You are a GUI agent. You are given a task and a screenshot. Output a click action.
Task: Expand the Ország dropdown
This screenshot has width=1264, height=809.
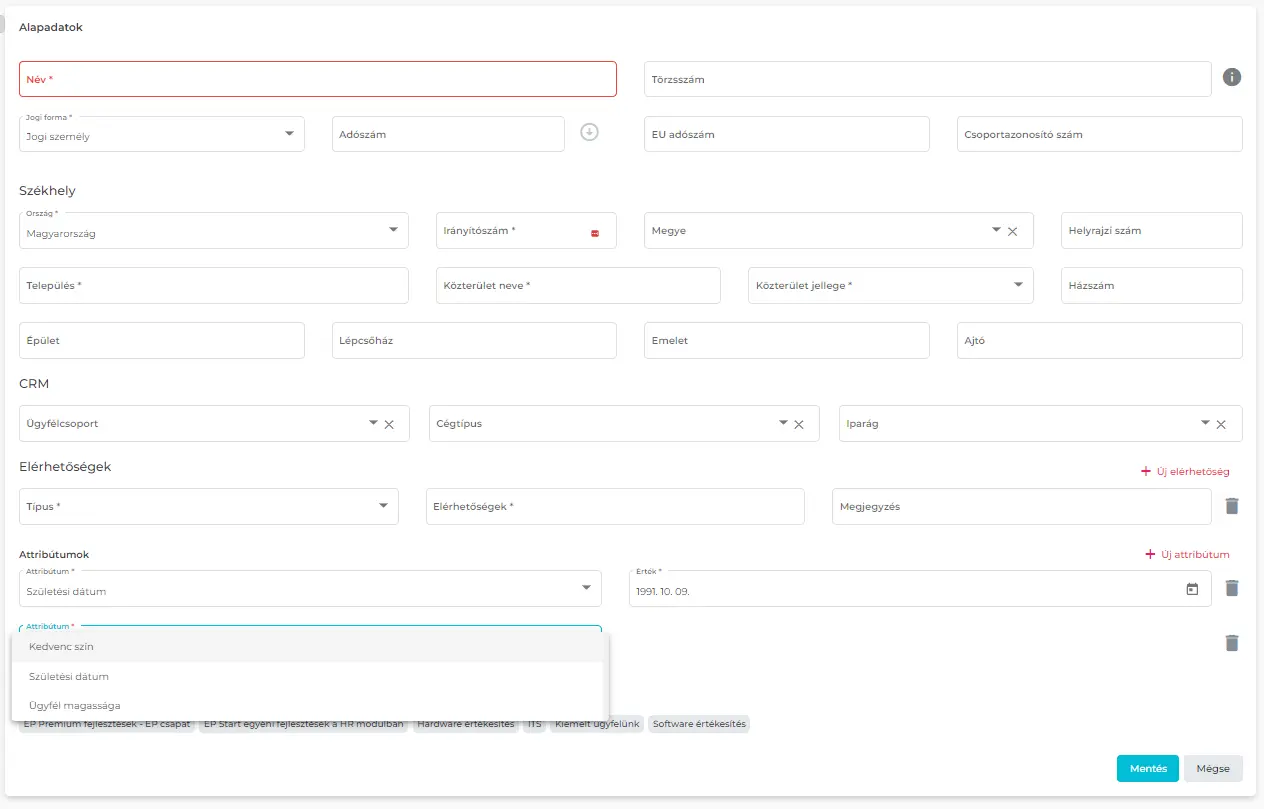pyautogui.click(x=393, y=230)
